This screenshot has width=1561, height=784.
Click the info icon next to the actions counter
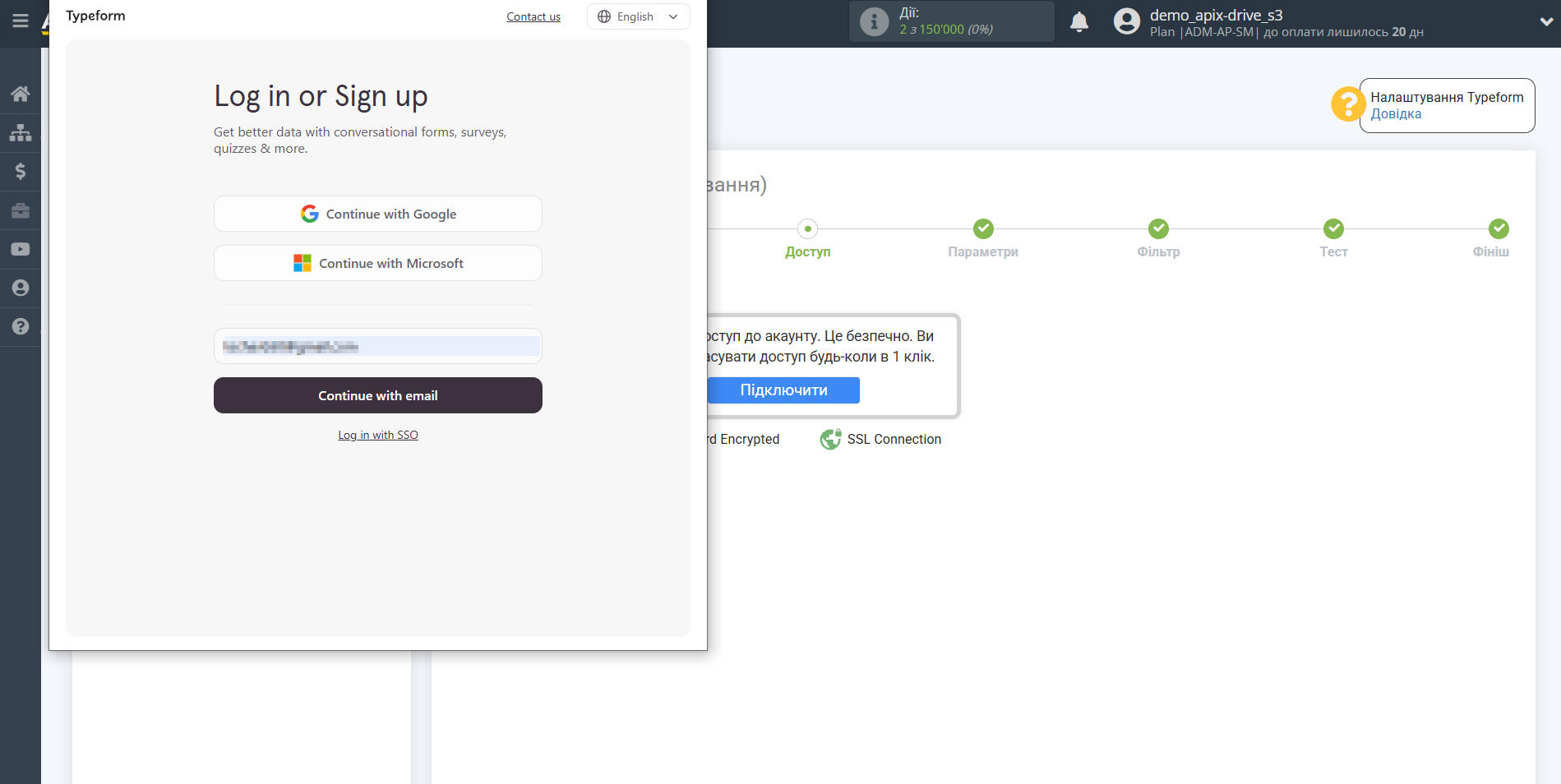point(874,21)
